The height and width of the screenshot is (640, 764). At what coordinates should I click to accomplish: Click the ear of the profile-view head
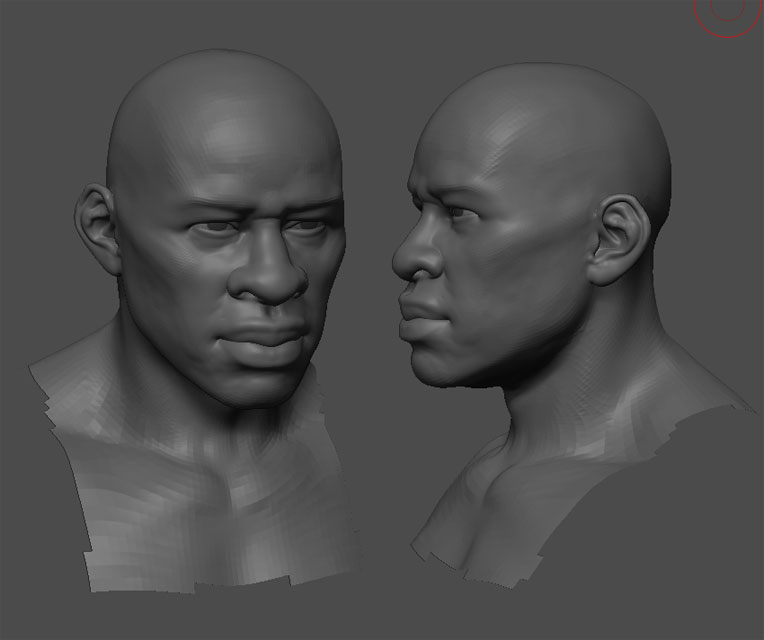pos(620,241)
